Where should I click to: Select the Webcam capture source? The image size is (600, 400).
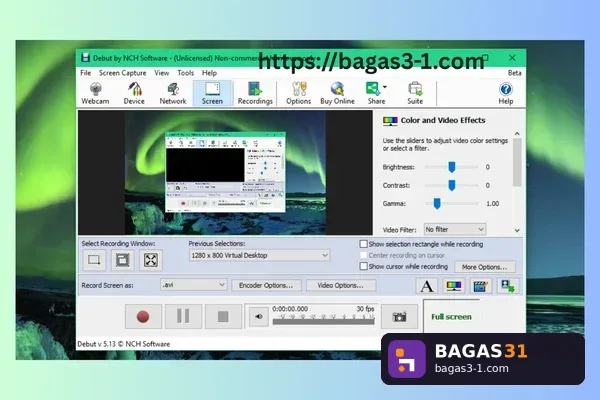[95, 93]
